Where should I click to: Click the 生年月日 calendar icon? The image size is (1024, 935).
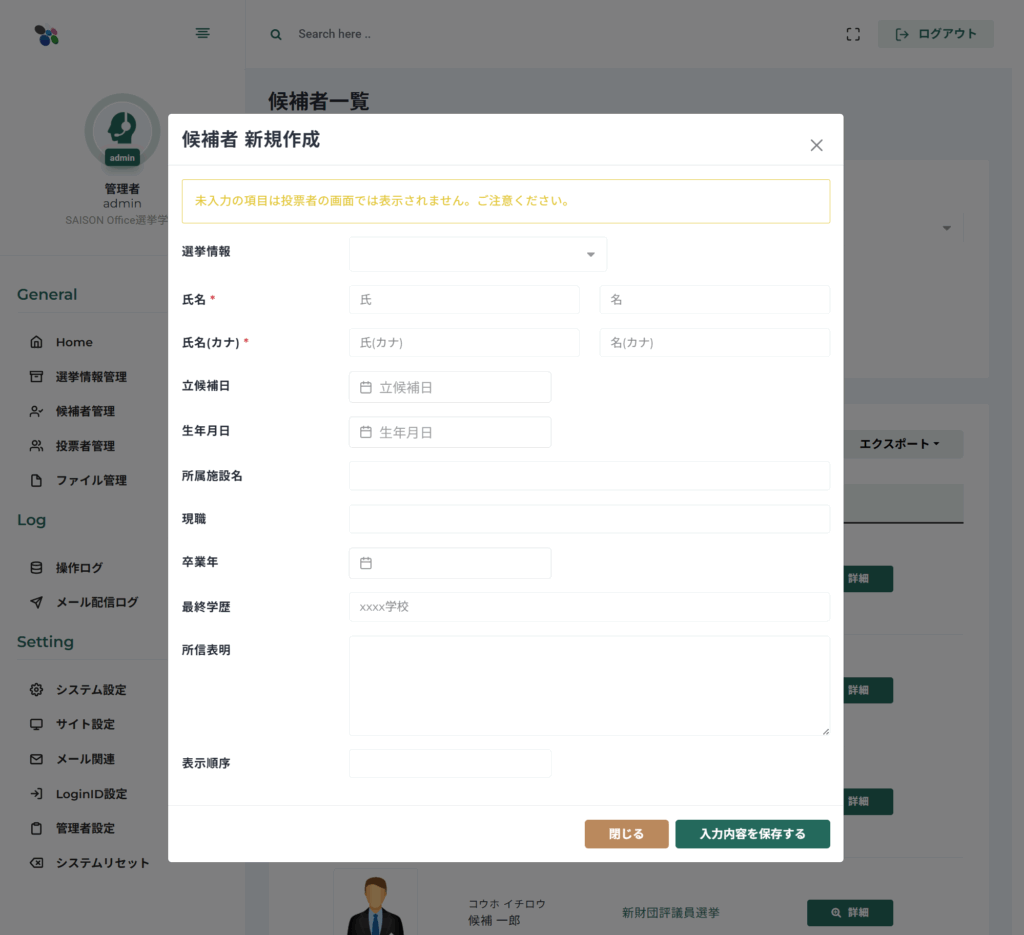pyautogui.click(x=366, y=432)
